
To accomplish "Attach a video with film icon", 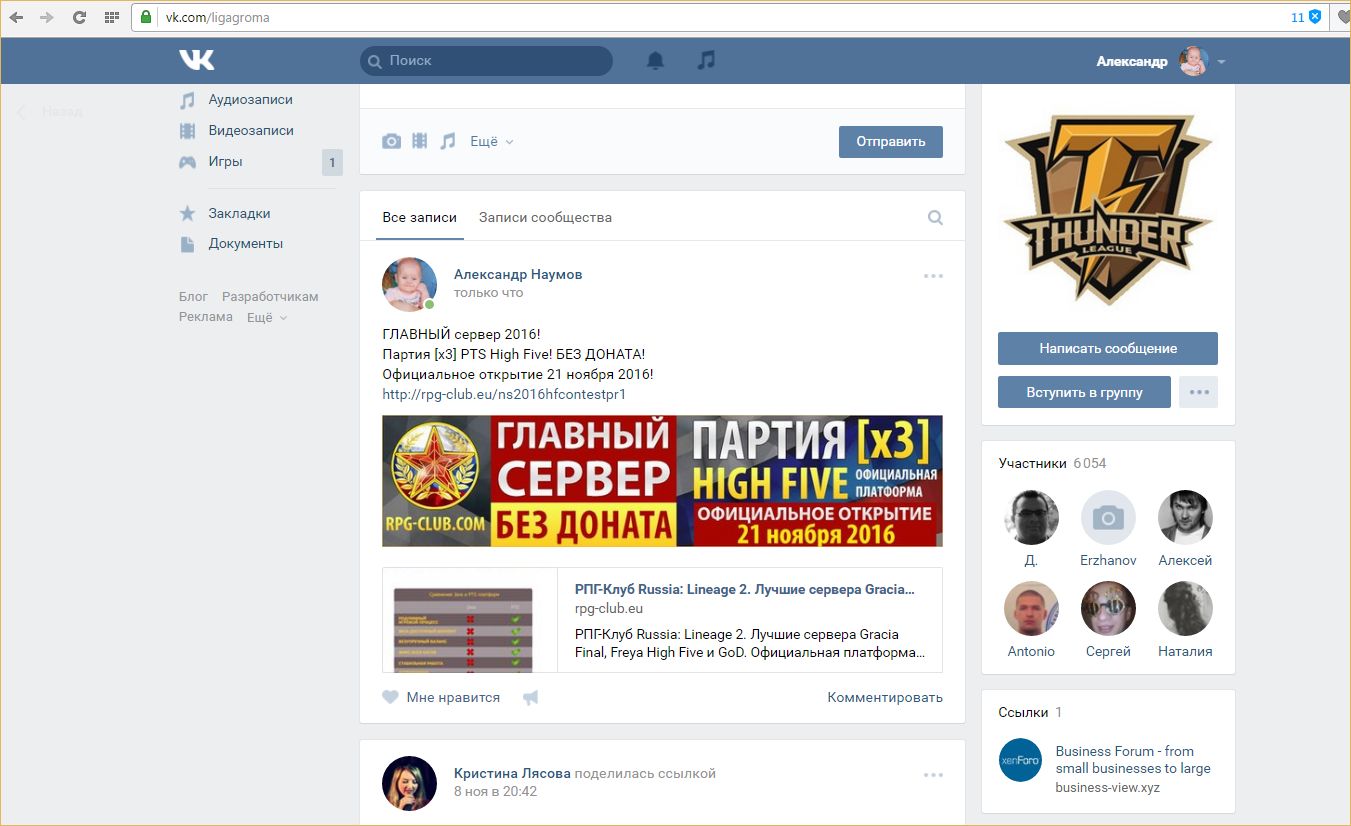I will (x=420, y=142).
